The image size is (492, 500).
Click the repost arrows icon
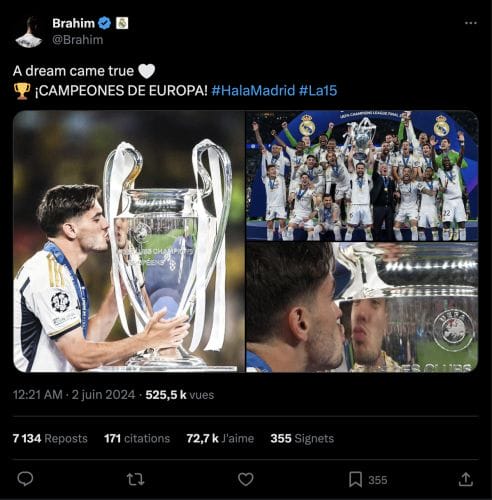coord(135,479)
